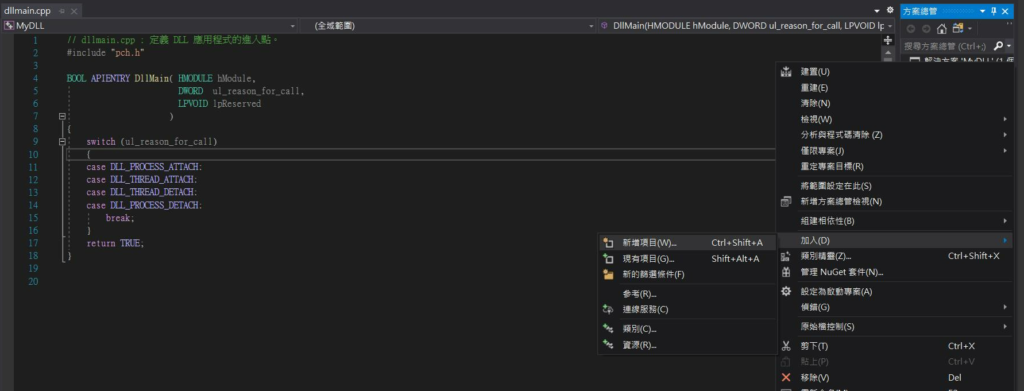Click the red X icon beside 移除(V)

786,377
